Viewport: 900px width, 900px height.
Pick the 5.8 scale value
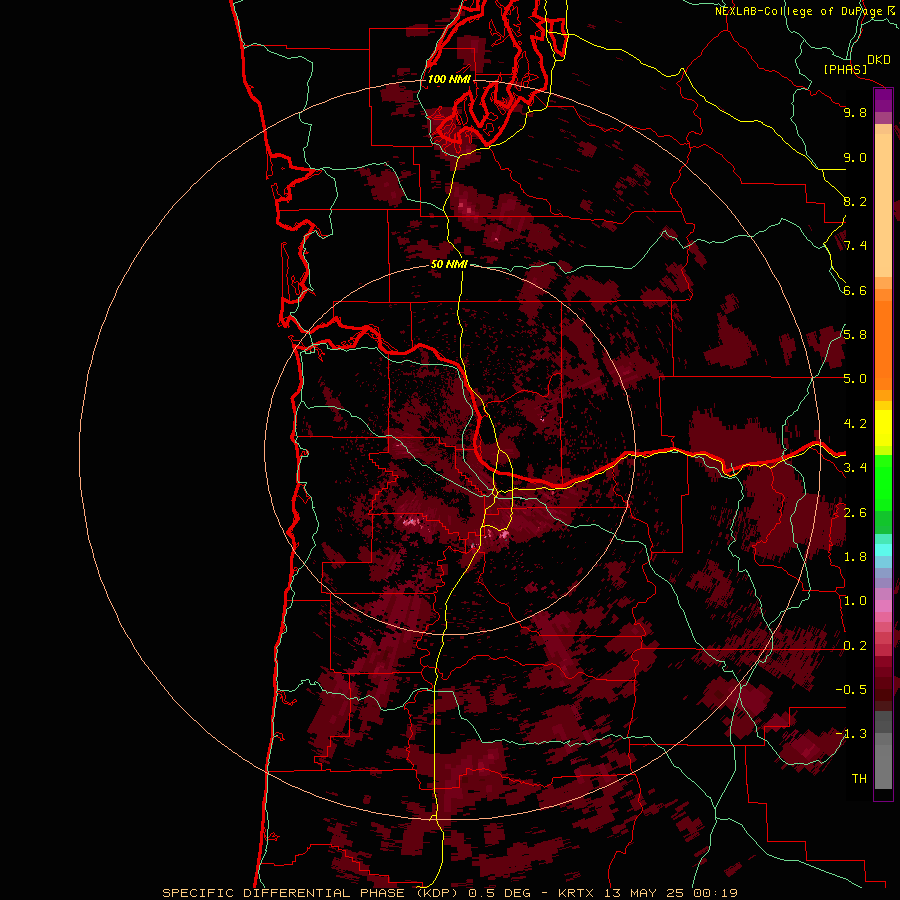[855, 335]
